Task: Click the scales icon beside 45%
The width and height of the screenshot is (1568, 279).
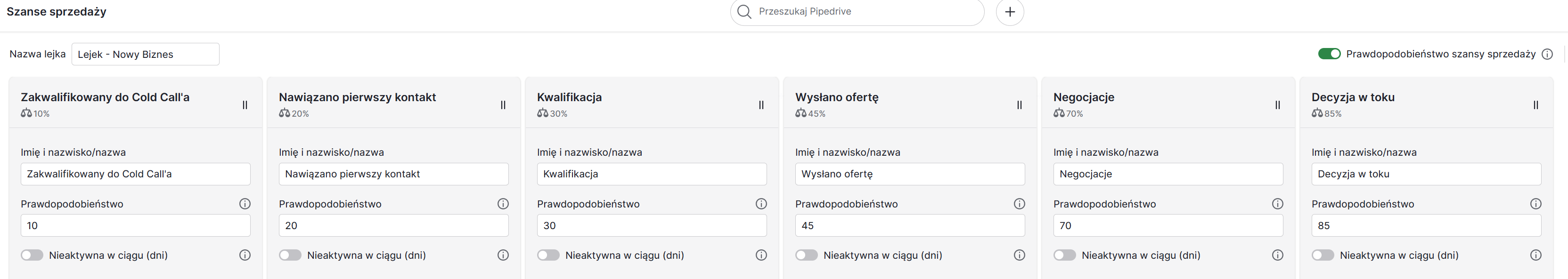Action: [x=800, y=113]
